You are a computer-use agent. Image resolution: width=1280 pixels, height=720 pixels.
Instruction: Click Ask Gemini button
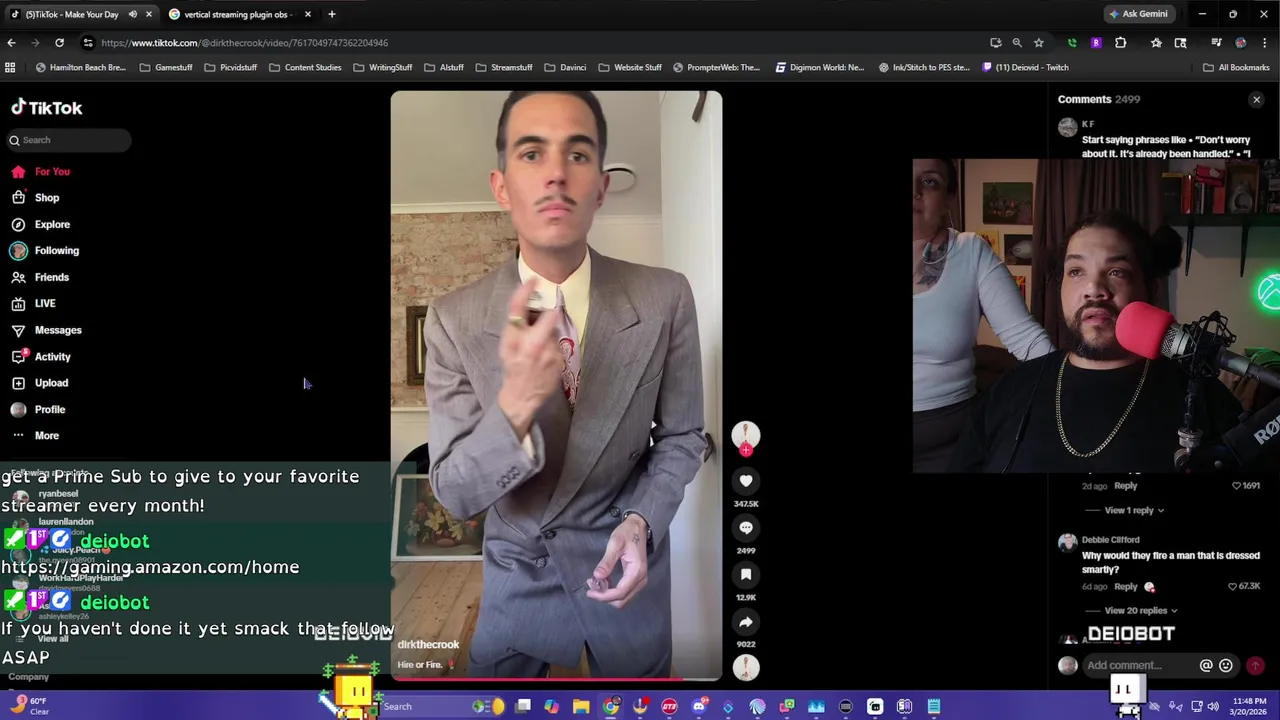[1138, 14]
